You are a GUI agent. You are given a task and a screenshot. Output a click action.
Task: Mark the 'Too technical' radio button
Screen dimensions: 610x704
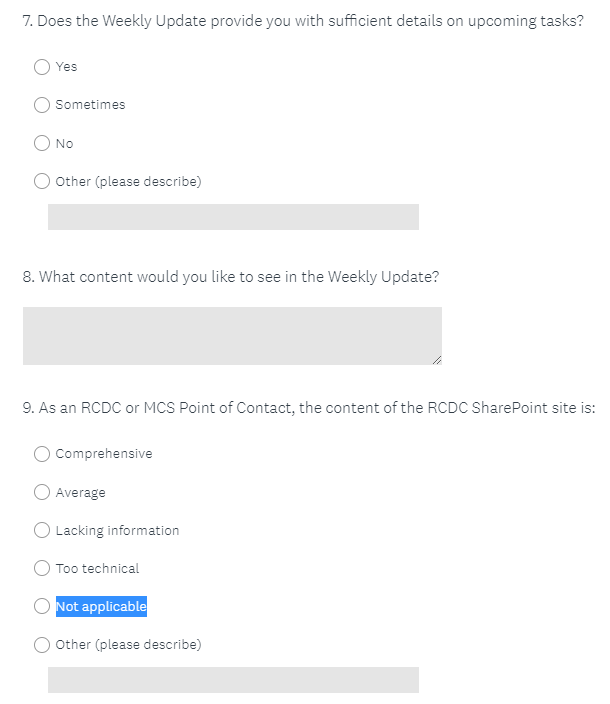[42, 569]
